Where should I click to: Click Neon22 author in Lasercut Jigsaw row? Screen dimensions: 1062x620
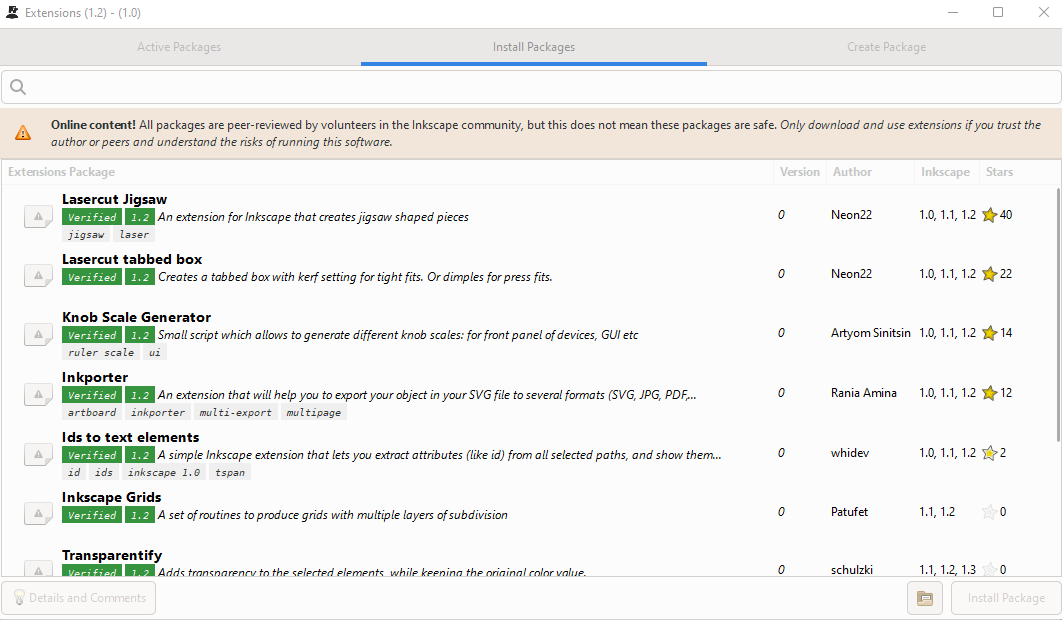point(851,215)
